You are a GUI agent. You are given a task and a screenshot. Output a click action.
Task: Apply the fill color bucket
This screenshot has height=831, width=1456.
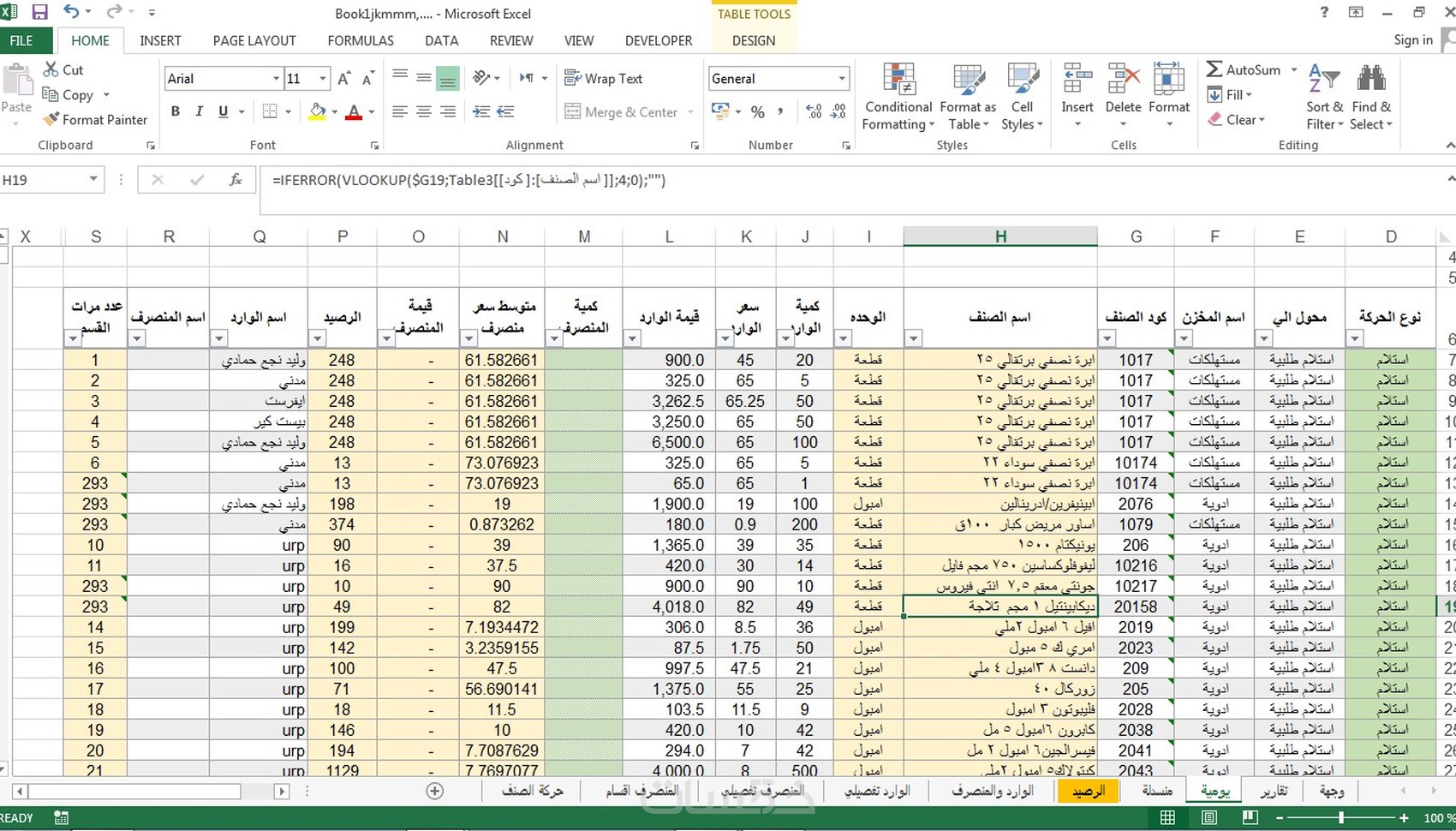[318, 111]
